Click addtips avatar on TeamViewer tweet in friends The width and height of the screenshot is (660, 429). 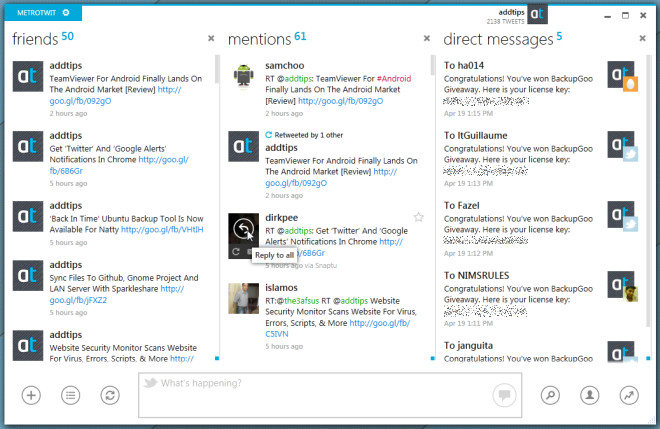[x=28, y=76]
